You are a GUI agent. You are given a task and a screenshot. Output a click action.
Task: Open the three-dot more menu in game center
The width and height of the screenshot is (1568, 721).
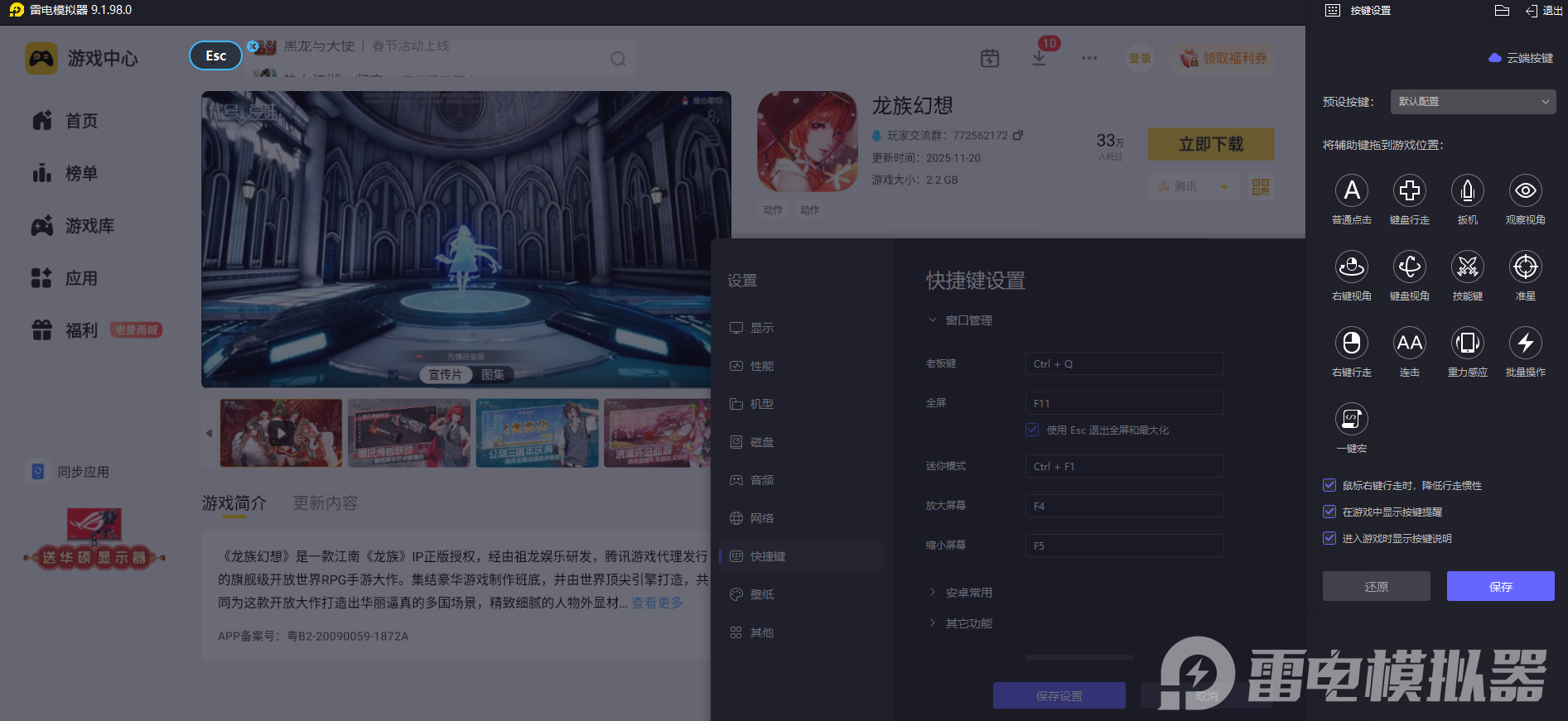[x=1089, y=58]
